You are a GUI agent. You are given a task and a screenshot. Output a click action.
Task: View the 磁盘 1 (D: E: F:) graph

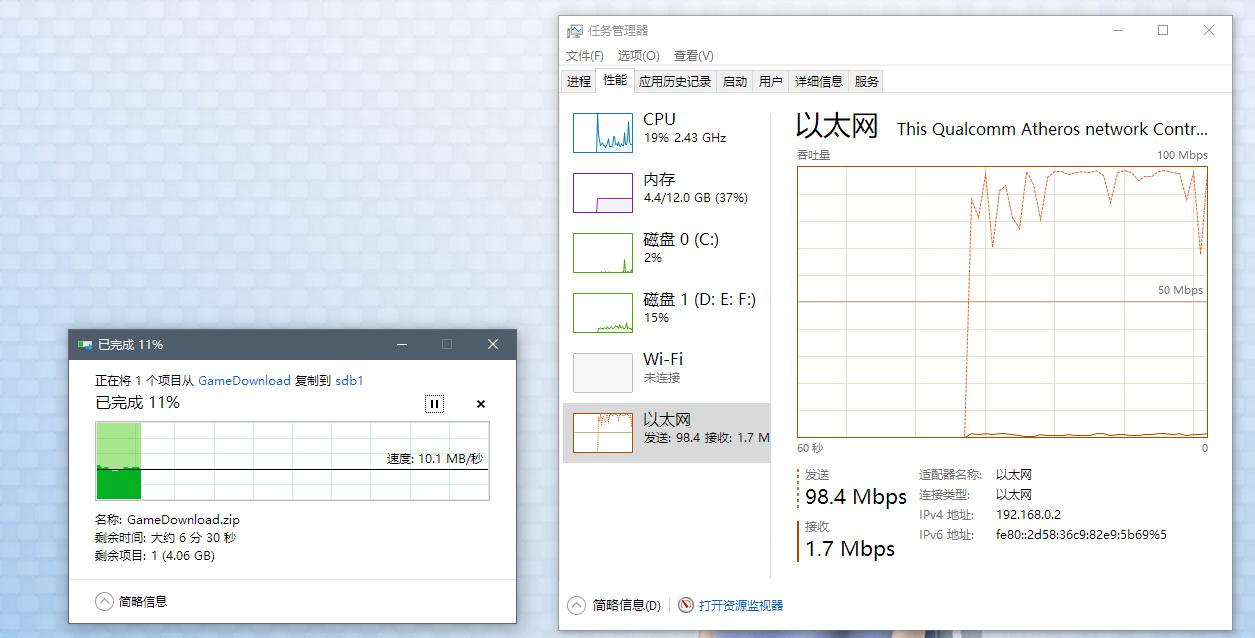603,312
